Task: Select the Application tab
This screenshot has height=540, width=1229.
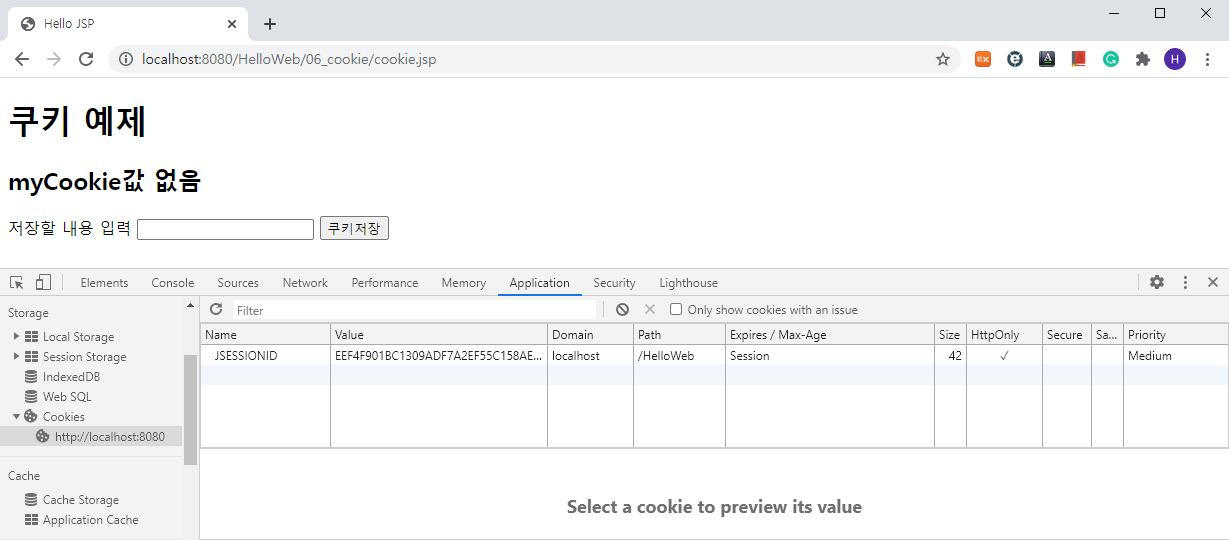Action: click(x=539, y=283)
